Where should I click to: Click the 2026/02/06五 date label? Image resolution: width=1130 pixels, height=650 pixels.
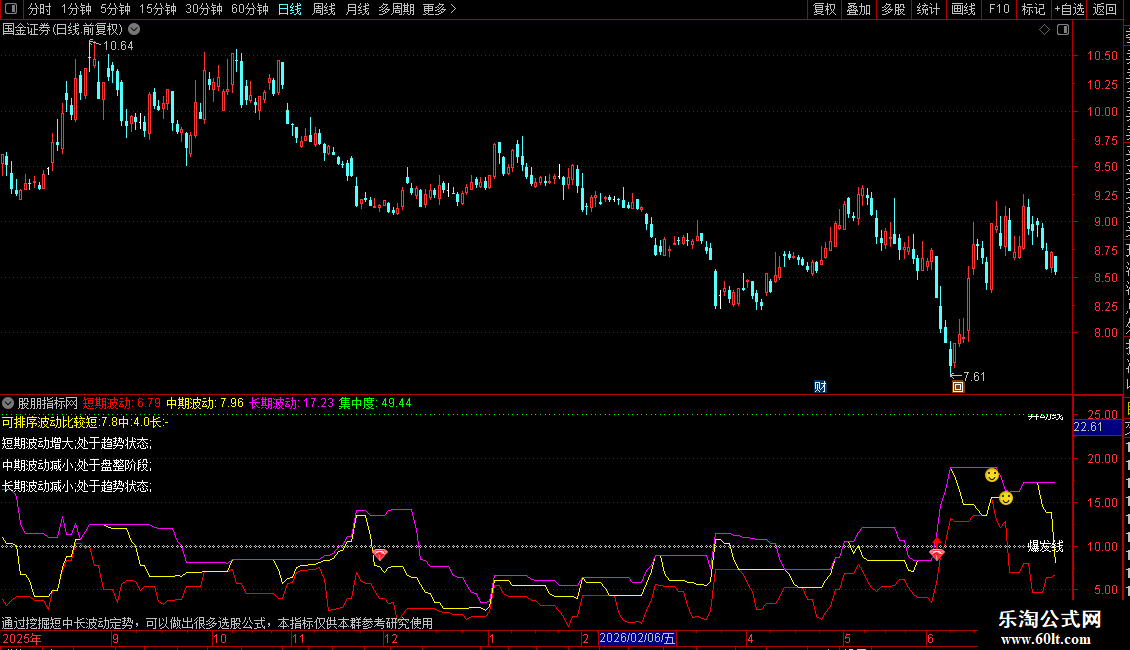pyautogui.click(x=637, y=638)
